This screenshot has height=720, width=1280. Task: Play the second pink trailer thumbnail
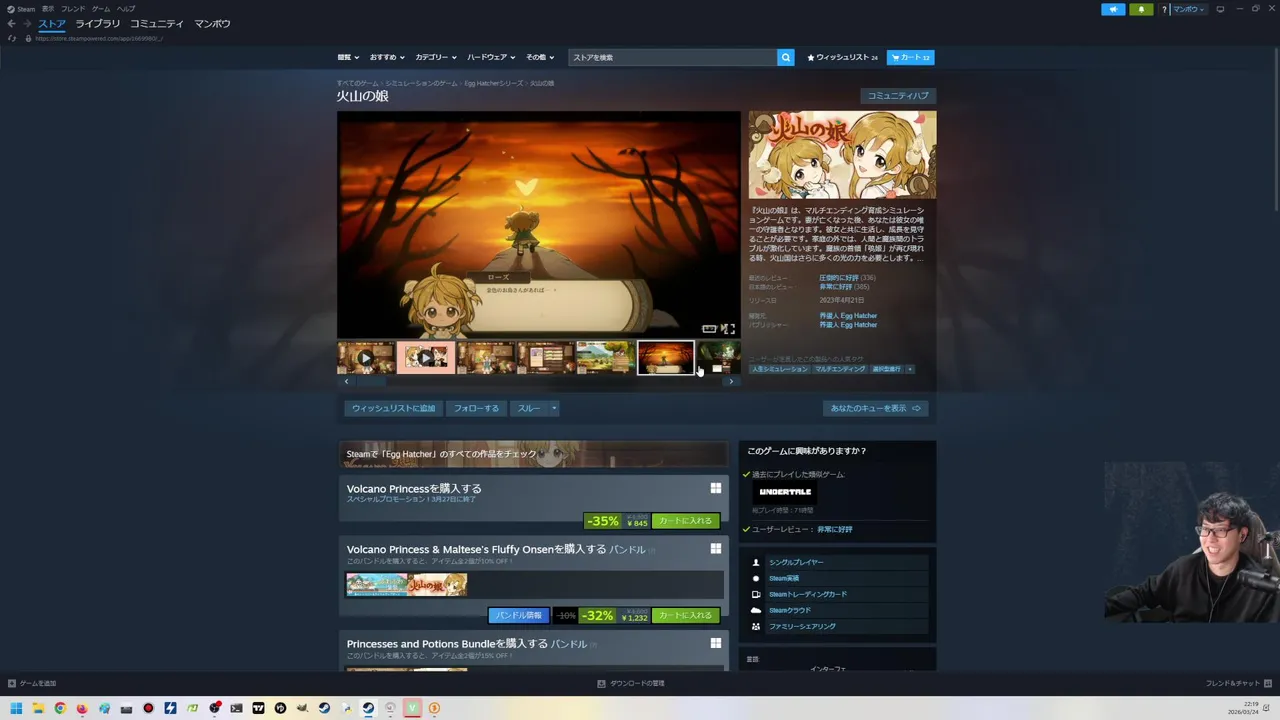[x=425, y=357]
